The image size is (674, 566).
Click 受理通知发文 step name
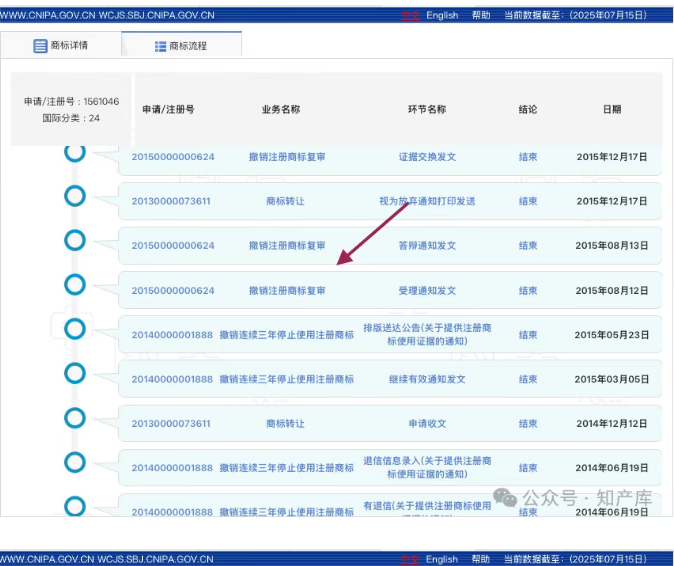(427, 291)
